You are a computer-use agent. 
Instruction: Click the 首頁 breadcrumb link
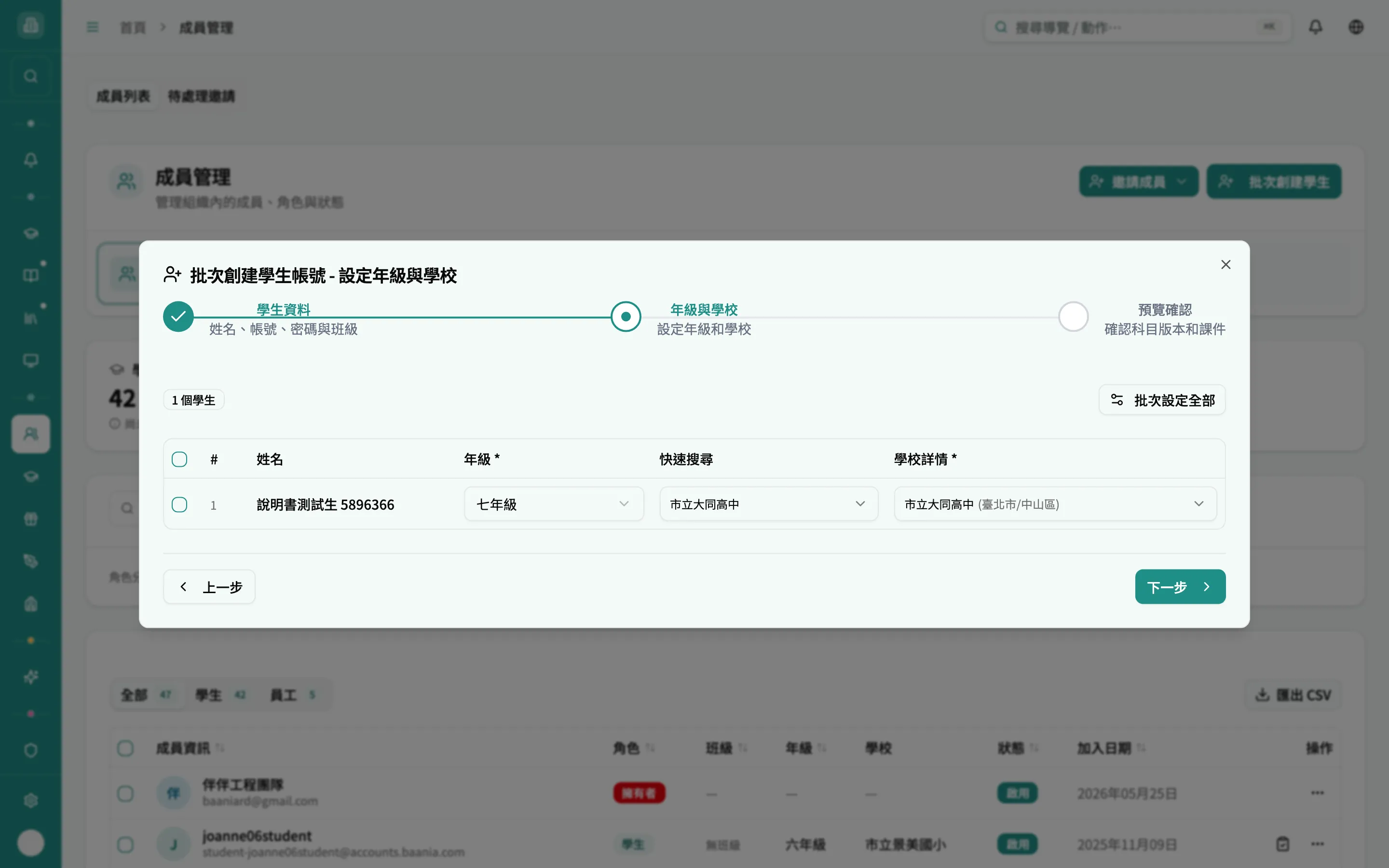pos(133,27)
